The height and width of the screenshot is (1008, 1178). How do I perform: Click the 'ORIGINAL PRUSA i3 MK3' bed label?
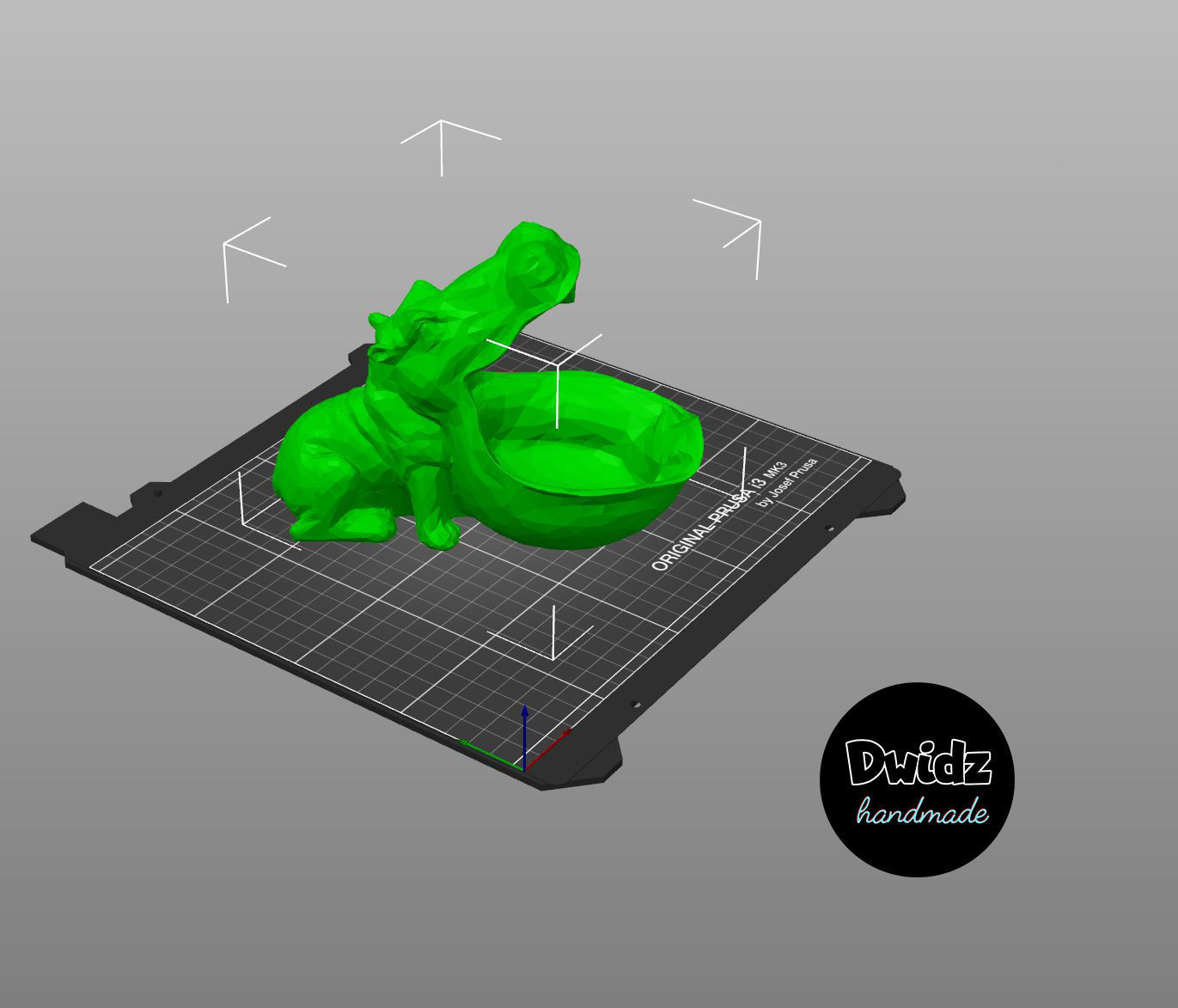click(x=720, y=516)
